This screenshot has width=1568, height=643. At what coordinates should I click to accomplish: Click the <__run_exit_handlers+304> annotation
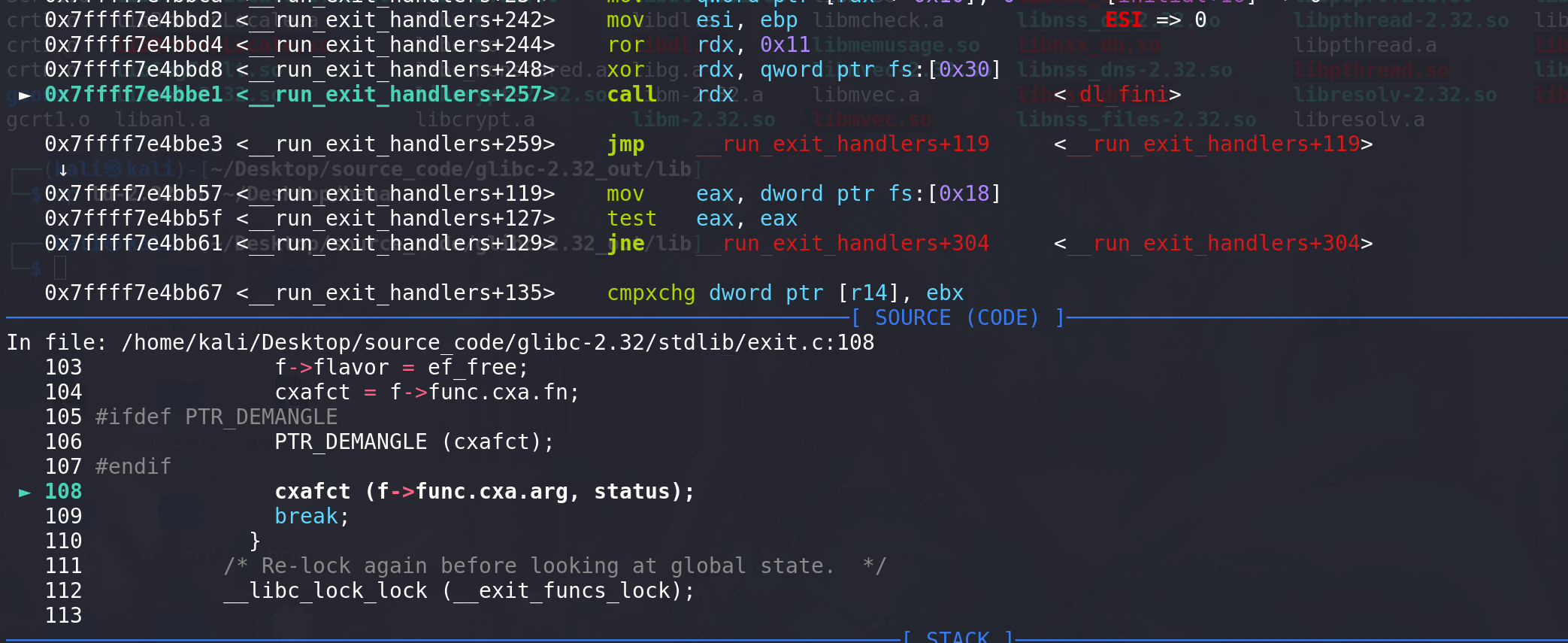[x=1213, y=243]
